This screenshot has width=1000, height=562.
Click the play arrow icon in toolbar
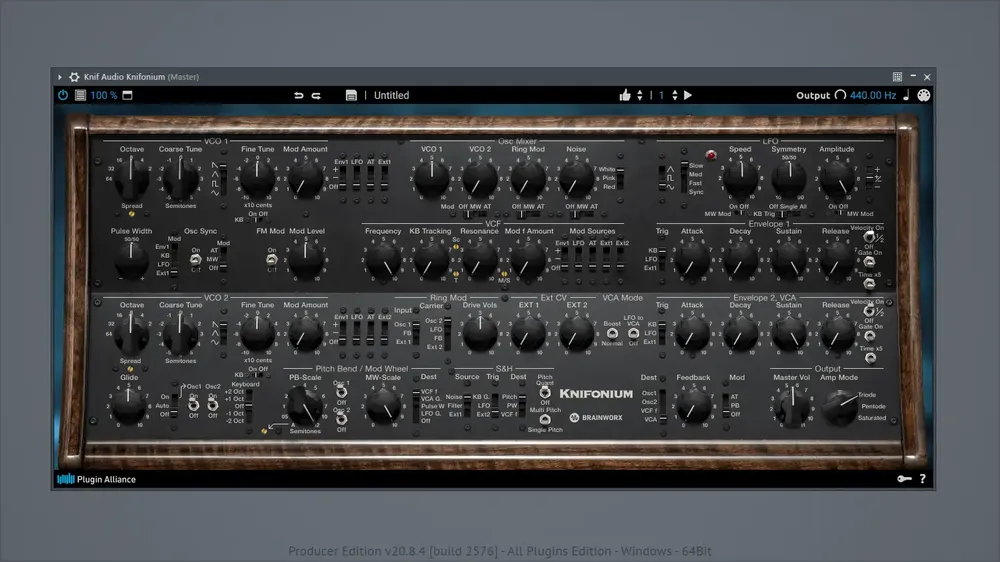[688, 95]
